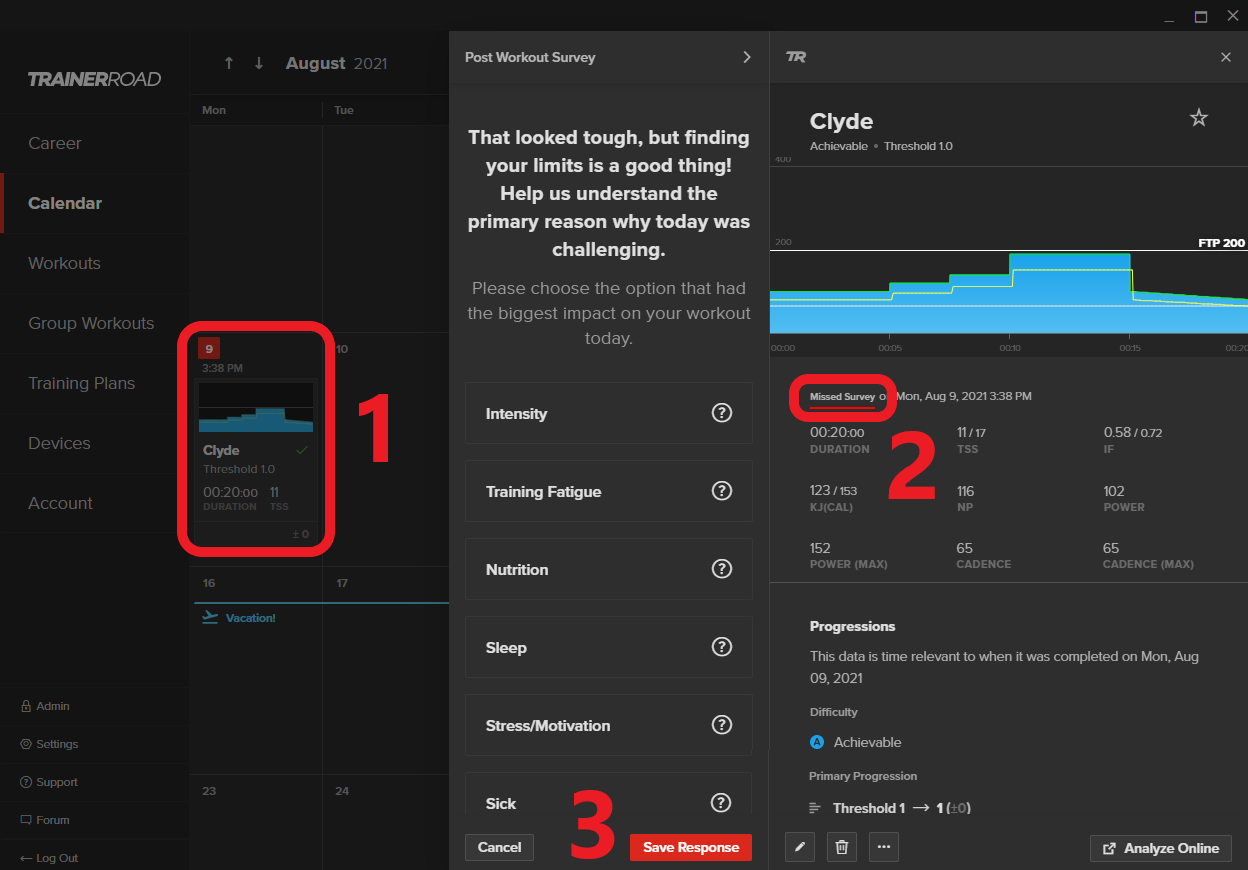This screenshot has height=870, width=1248.
Task: Open the Calendar page
Action: 65,203
